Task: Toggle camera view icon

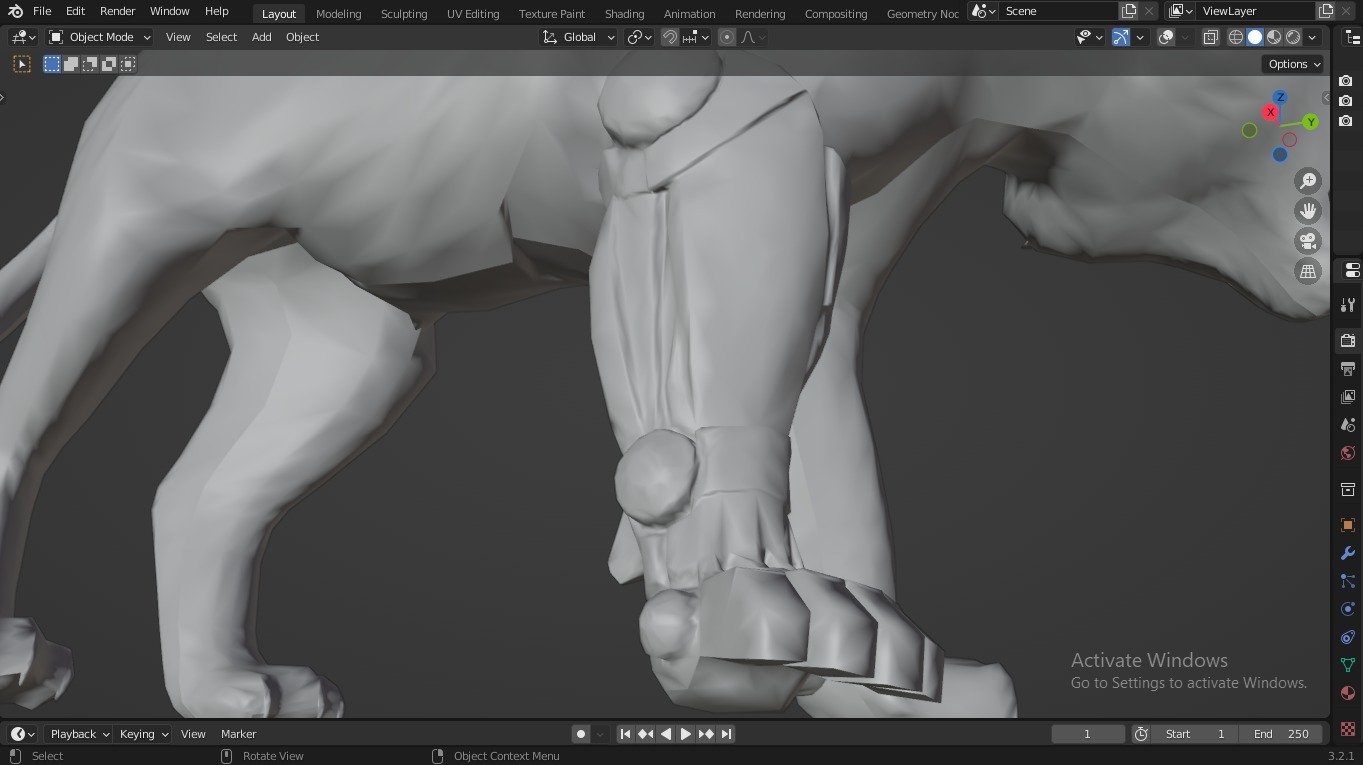Action: point(1308,241)
